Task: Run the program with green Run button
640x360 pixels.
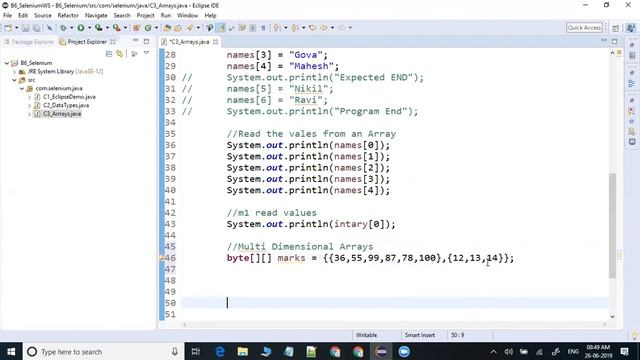Action: pyautogui.click(x=81, y=28)
